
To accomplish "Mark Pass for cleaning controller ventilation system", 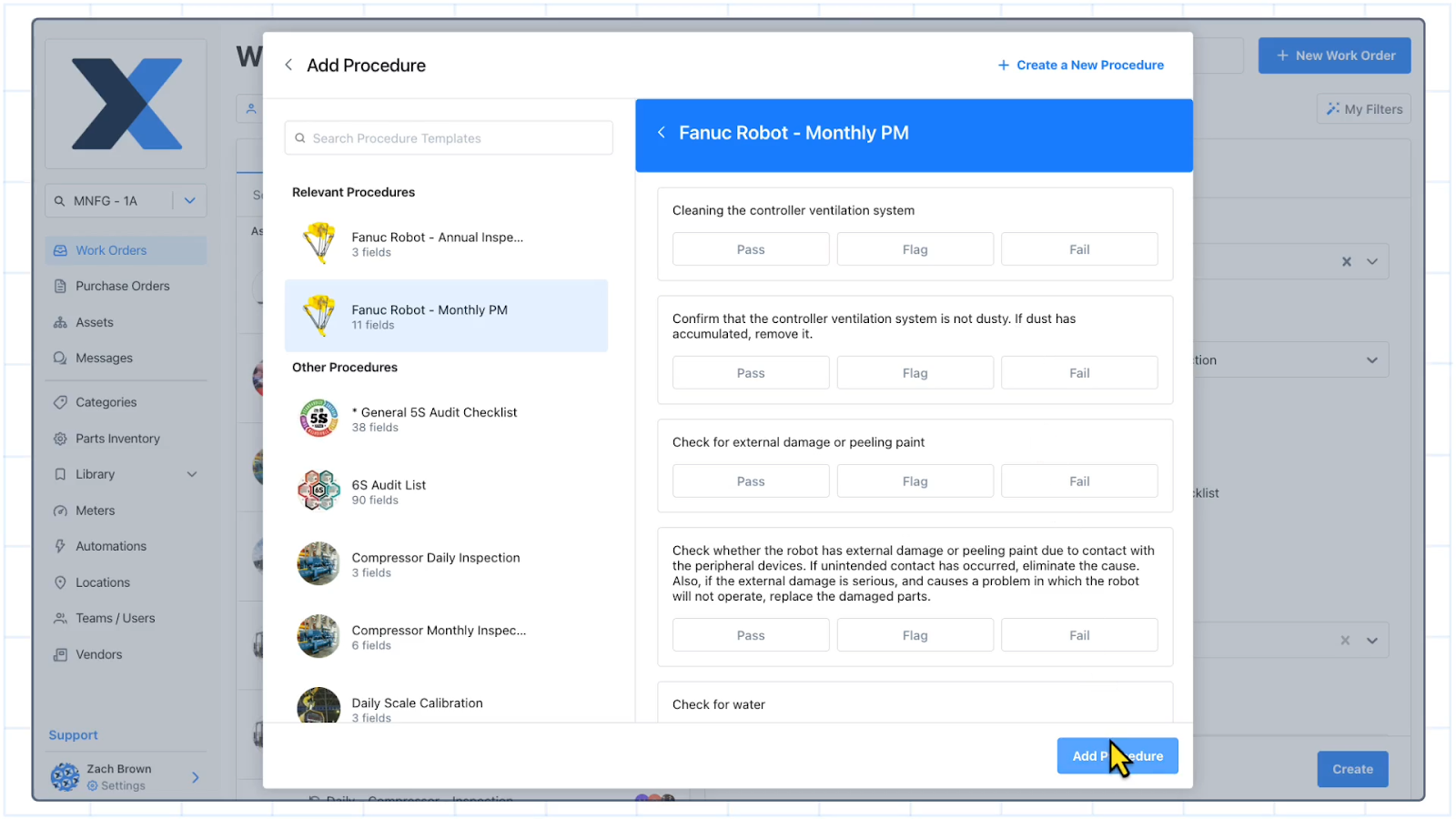I will tap(751, 249).
